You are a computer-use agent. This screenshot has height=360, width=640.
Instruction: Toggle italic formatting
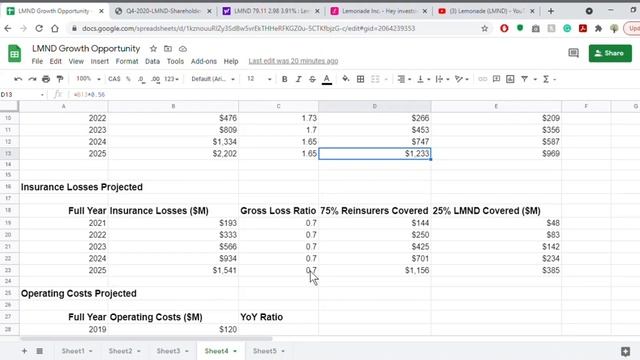298,79
